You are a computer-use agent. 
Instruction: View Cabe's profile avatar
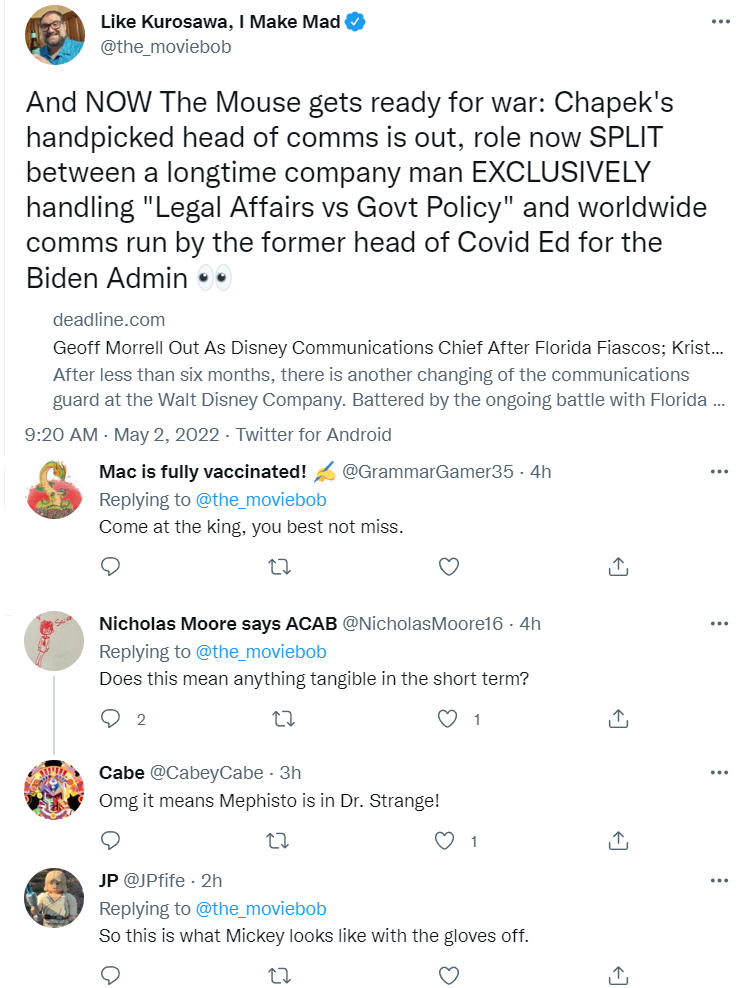click(54, 789)
